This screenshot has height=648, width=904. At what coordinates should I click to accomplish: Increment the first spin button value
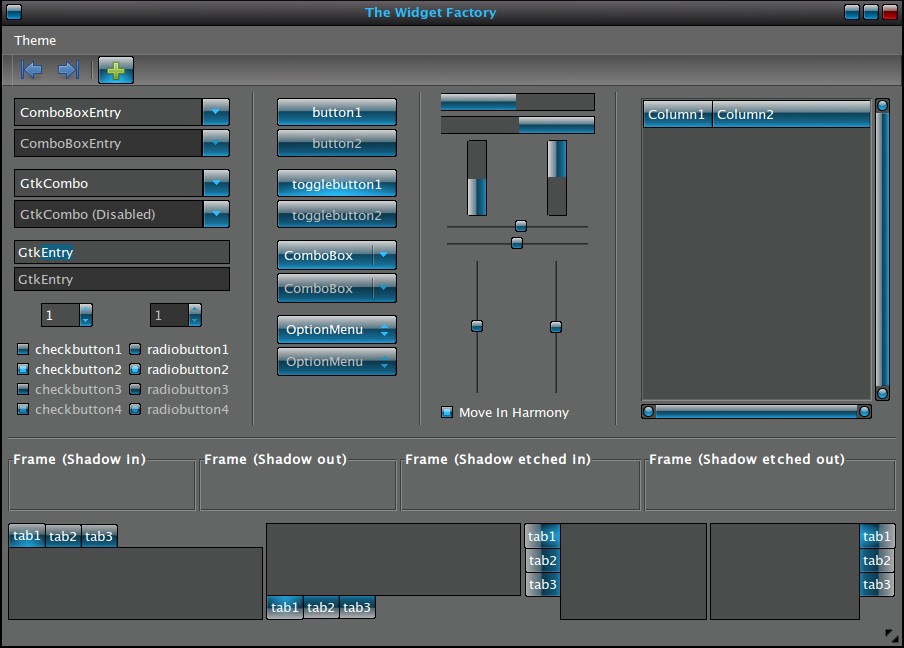pos(86,310)
